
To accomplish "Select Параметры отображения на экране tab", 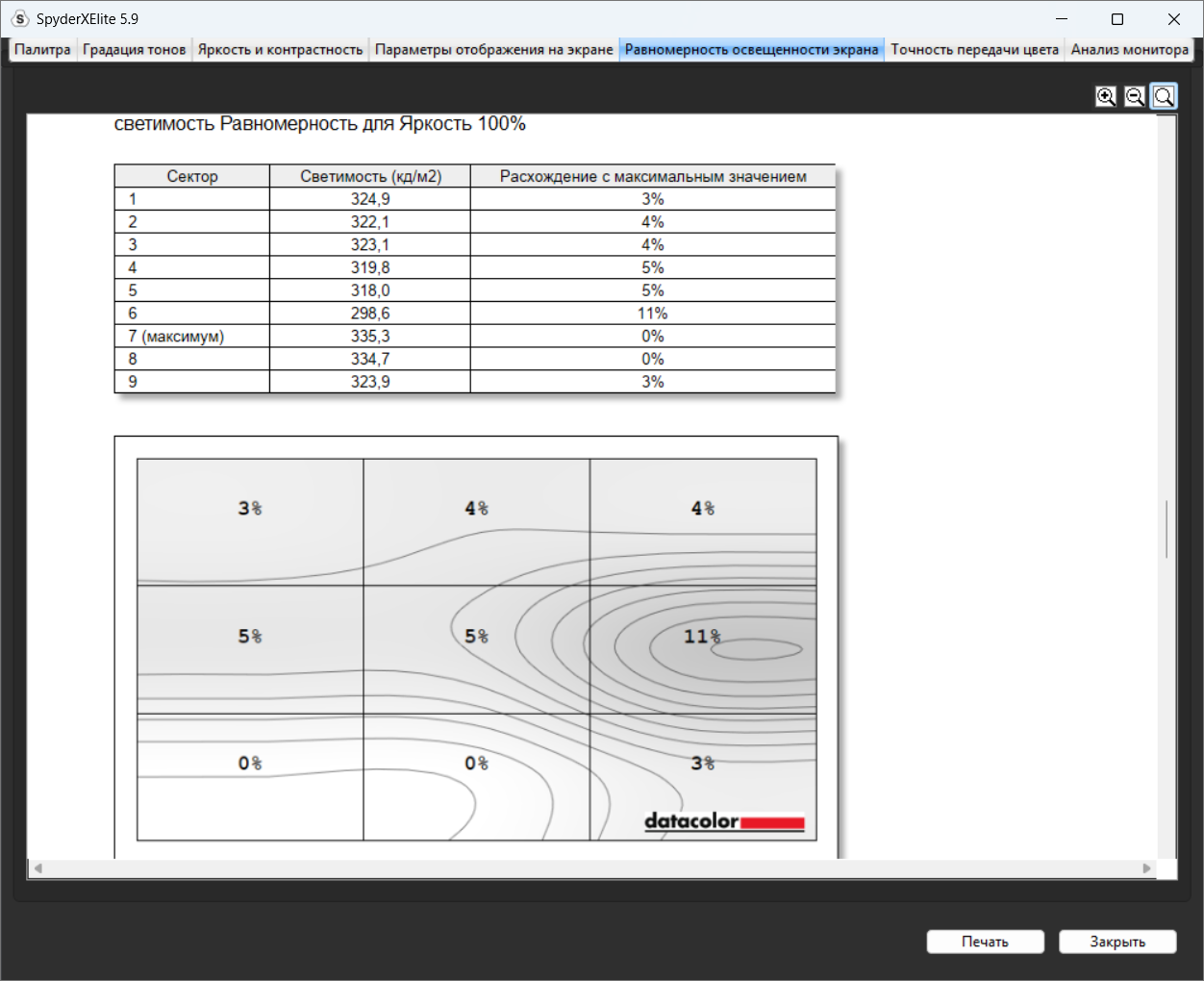I will pyautogui.click(x=493, y=50).
